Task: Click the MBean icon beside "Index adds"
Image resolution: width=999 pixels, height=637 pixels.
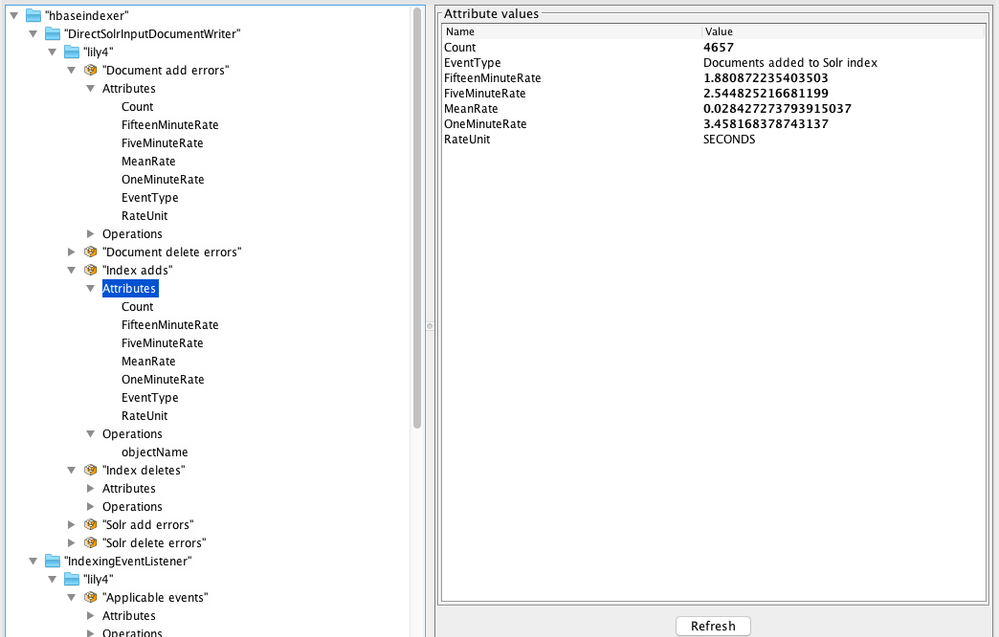Action: pyautogui.click(x=90, y=270)
